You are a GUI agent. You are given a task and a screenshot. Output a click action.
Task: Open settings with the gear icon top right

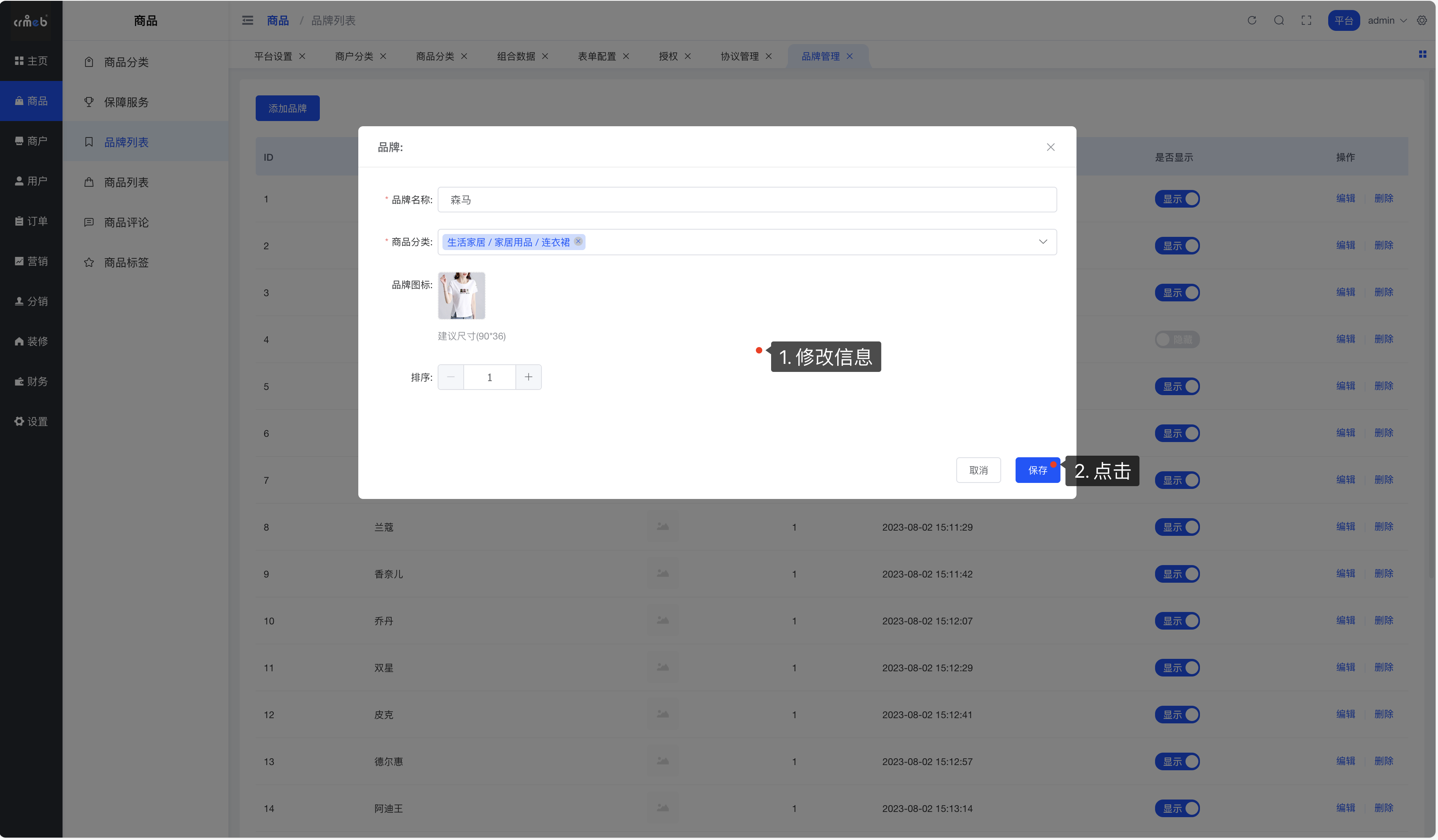click(x=1423, y=20)
